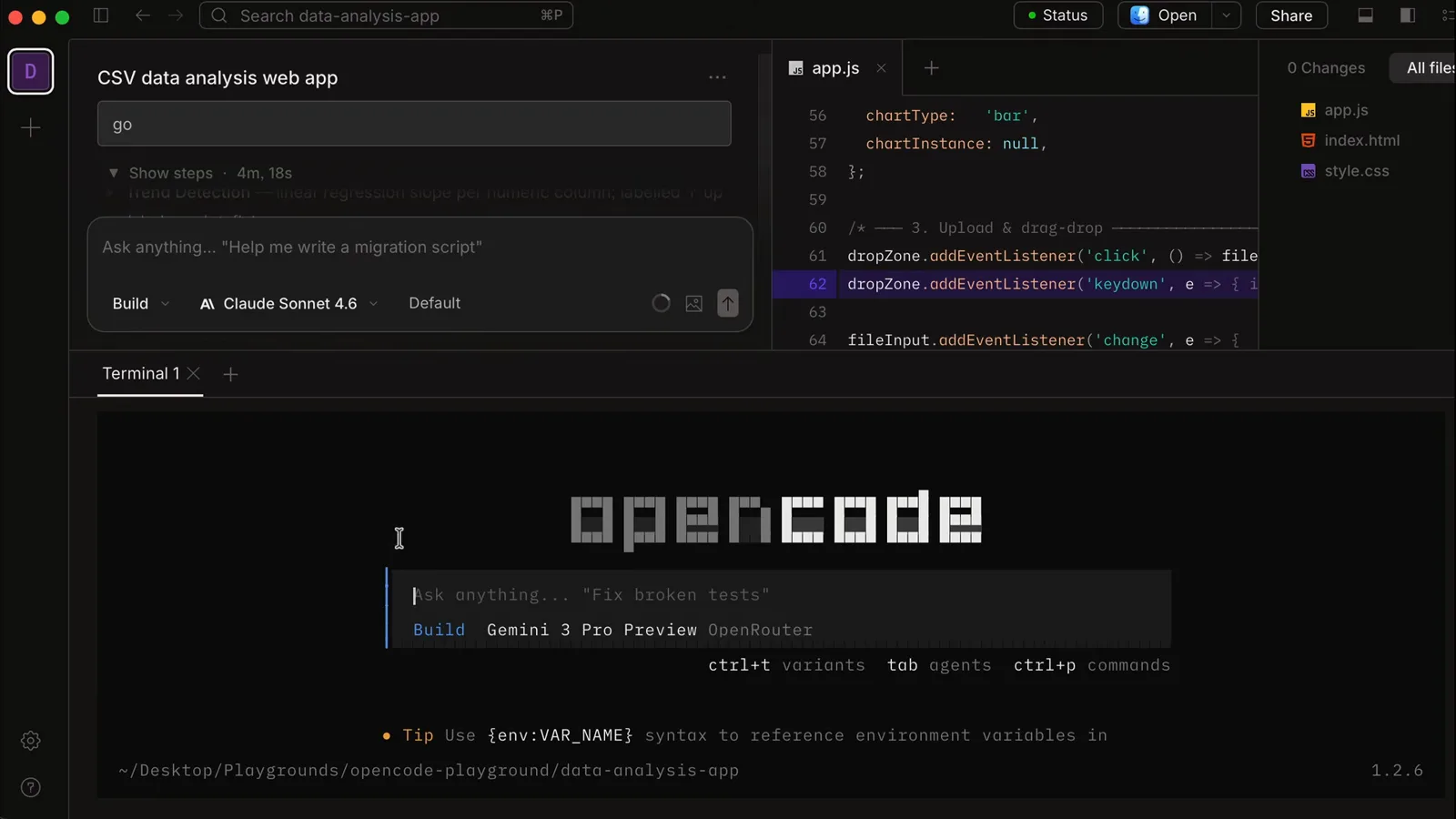Click the Open in Finder button
Screen dimensions: 1456x819
pos(1165,15)
